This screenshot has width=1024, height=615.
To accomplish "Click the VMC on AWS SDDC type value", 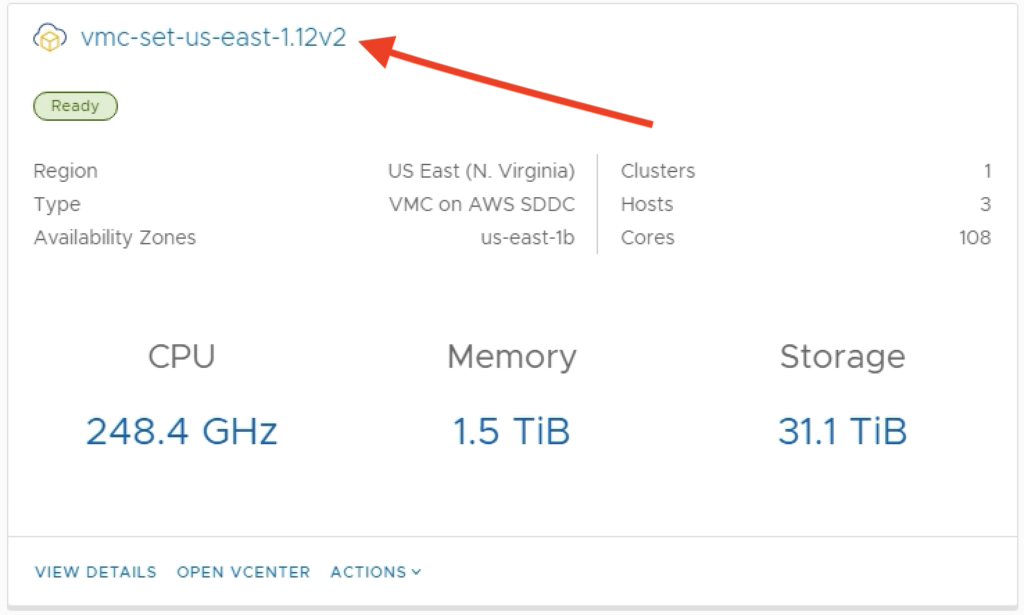I will click(482, 204).
